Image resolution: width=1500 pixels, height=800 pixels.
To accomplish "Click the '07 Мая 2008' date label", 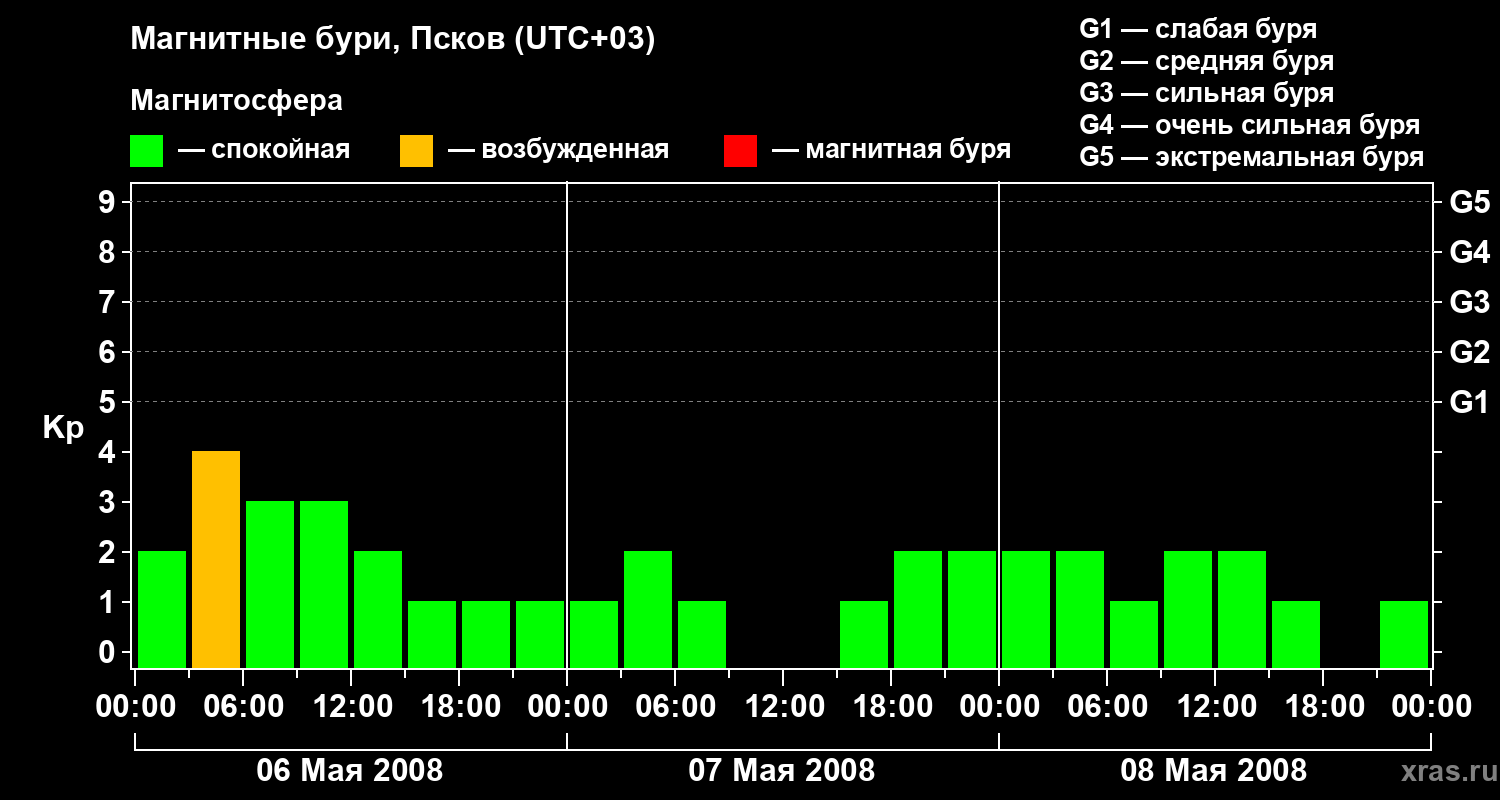I will coord(782,770).
